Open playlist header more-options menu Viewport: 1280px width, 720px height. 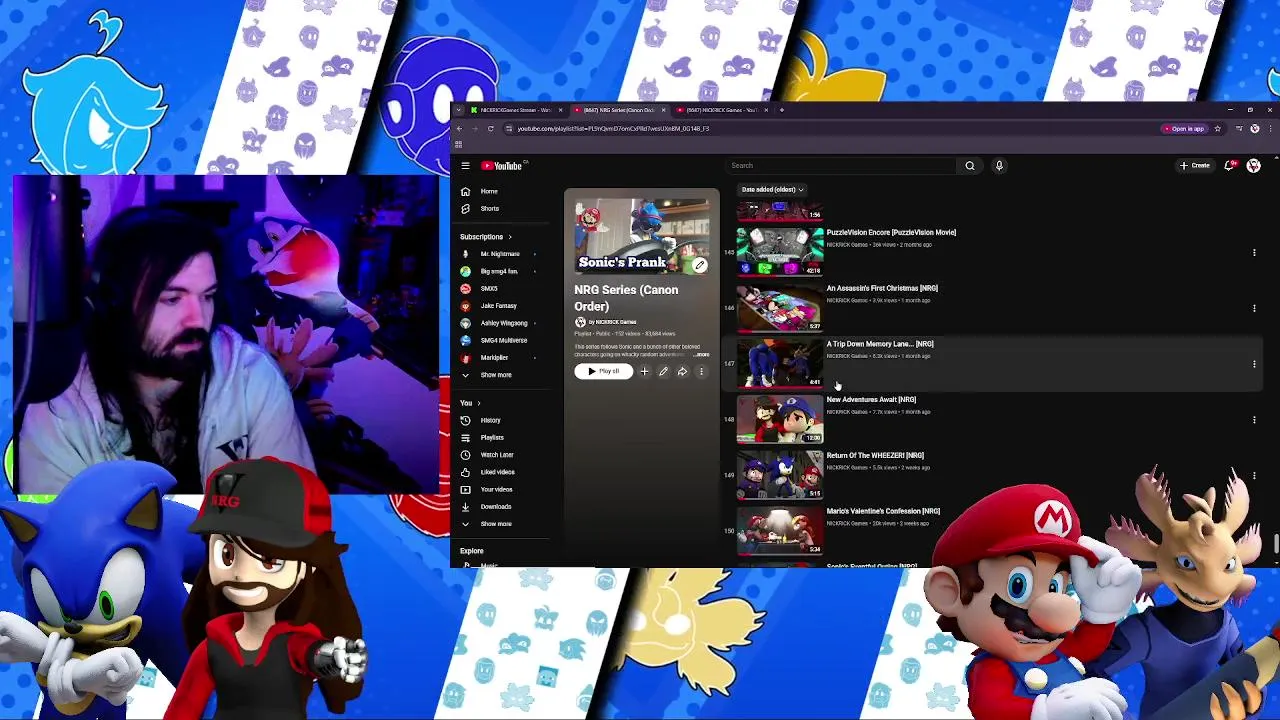click(x=701, y=371)
